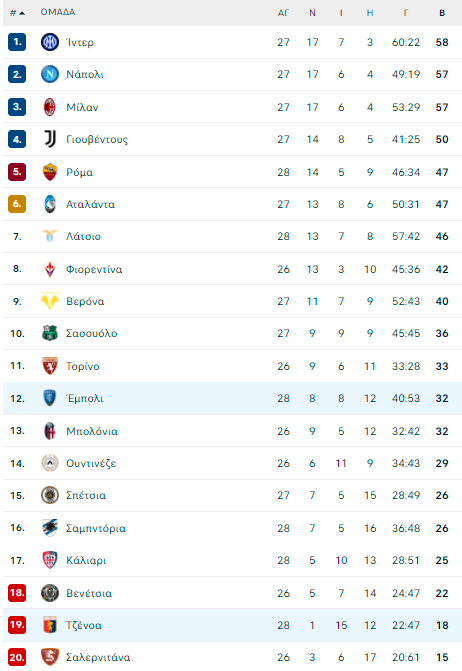462x671 pixels.
Task: Sort table by the # rank arrow
Action: pyautogui.click(x=18, y=13)
